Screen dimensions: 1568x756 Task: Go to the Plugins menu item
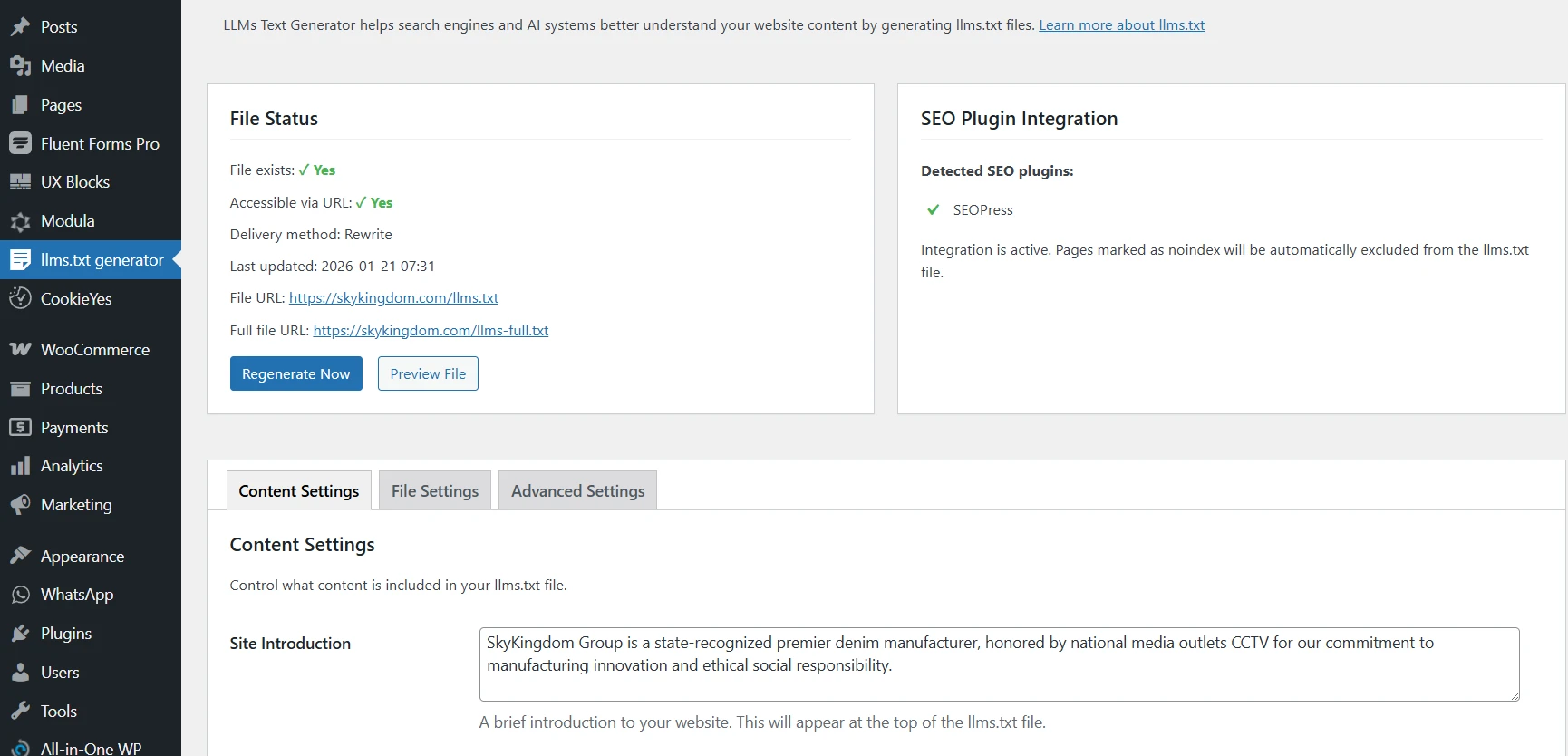pos(65,634)
